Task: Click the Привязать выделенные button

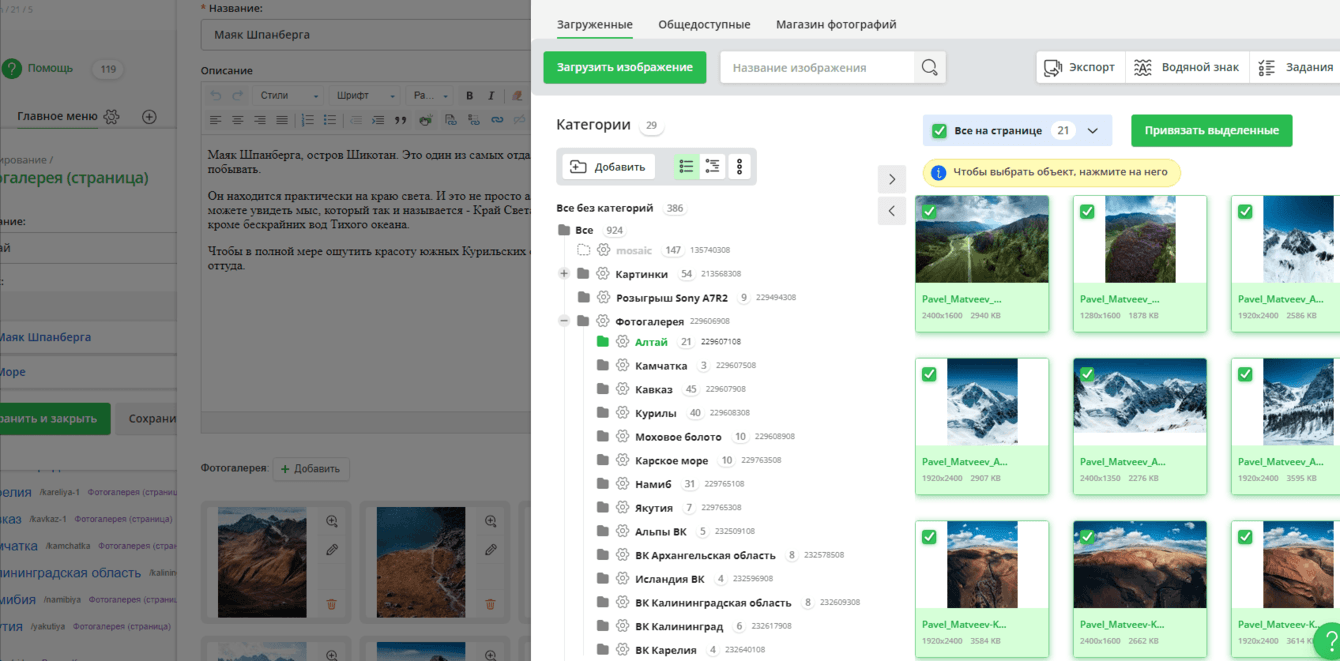Action: coord(1212,130)
